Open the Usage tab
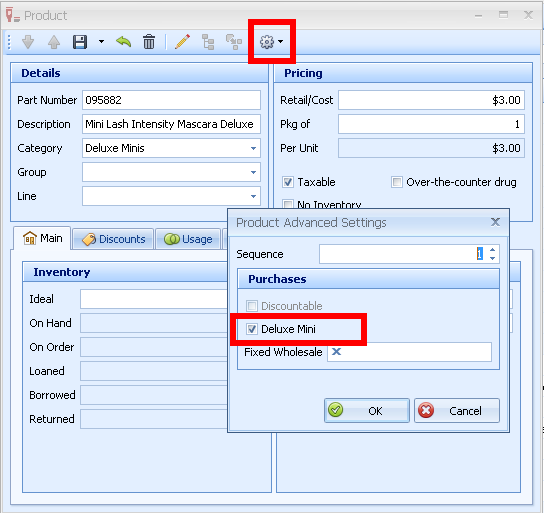 [188, 239]
